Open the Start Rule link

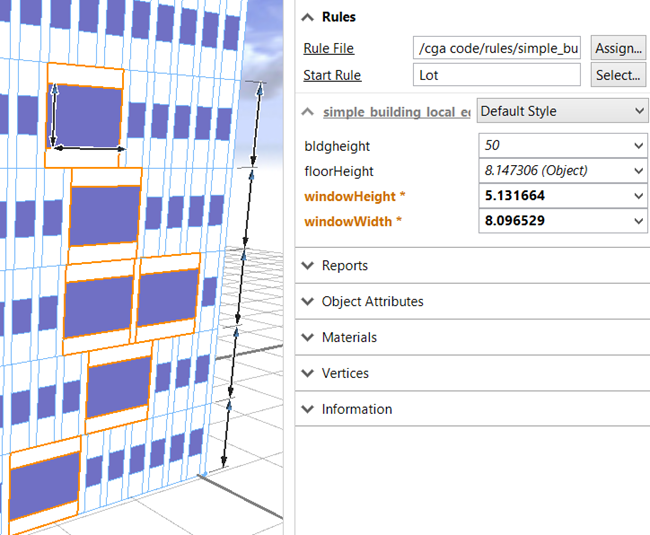click(331, 75)
